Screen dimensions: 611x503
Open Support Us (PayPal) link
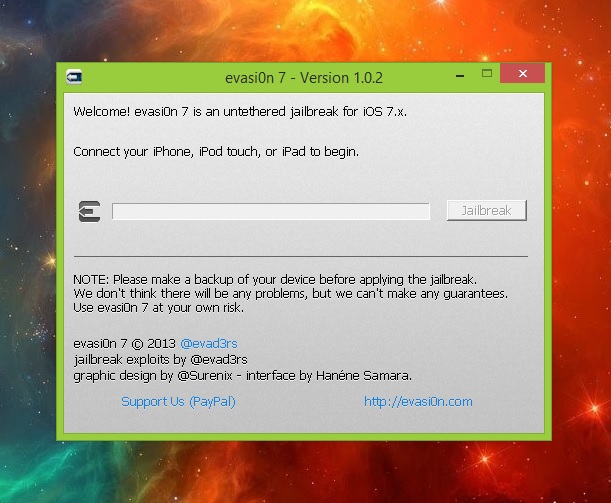[178, 401]
